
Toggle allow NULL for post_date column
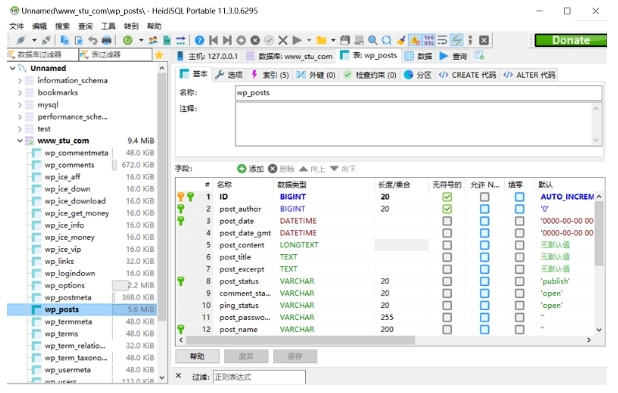click(x=484, y=221)
